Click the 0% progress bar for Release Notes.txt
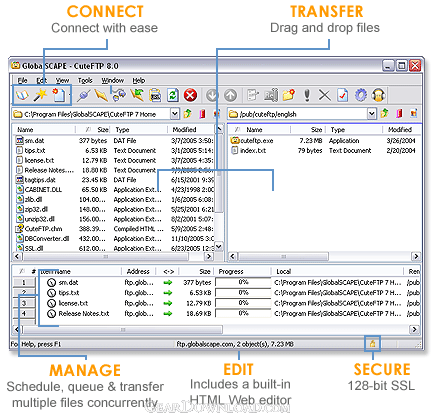 point(243,313)
